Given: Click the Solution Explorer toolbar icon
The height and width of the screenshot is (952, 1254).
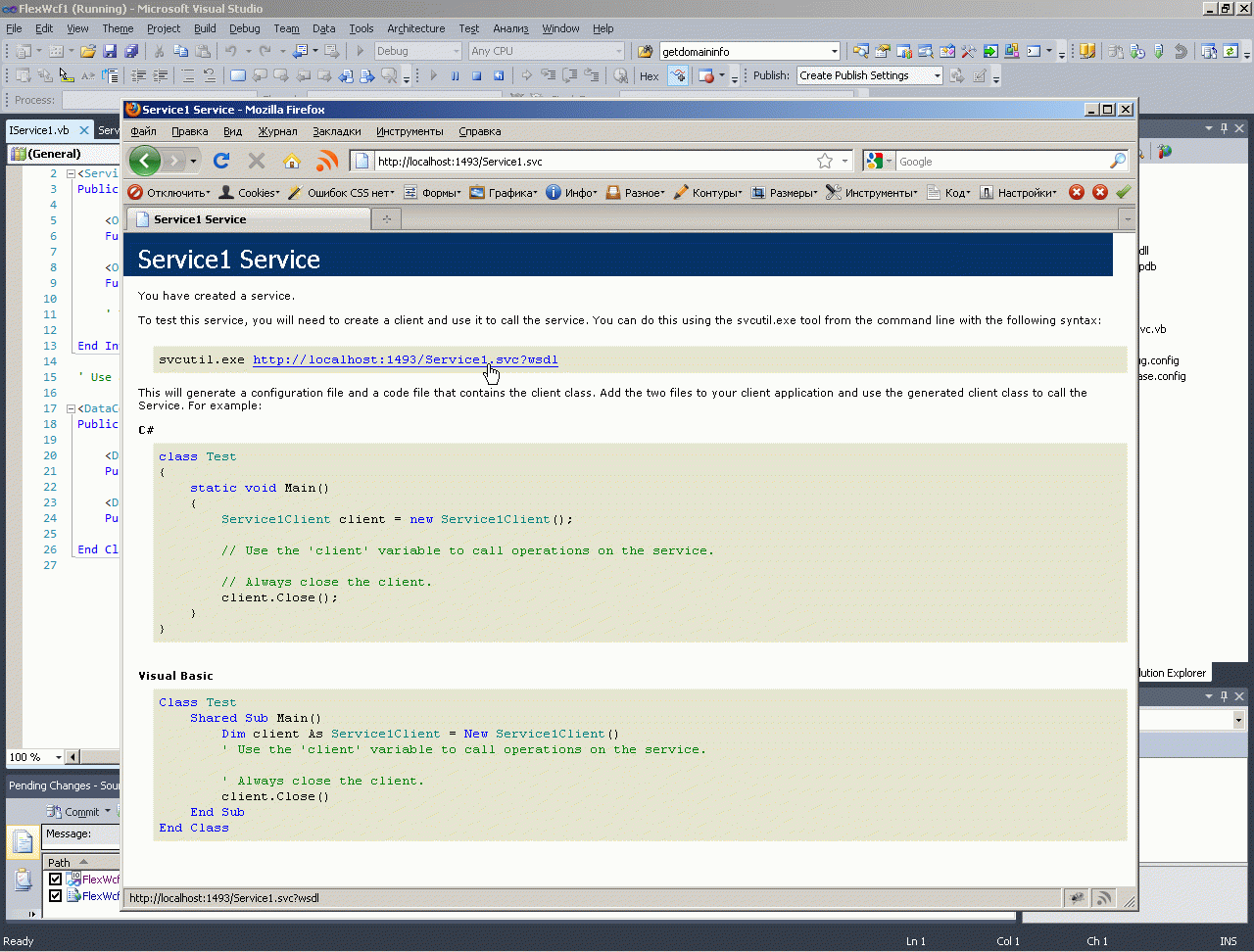Looking at the screenshot, I should tap(861, 51).
